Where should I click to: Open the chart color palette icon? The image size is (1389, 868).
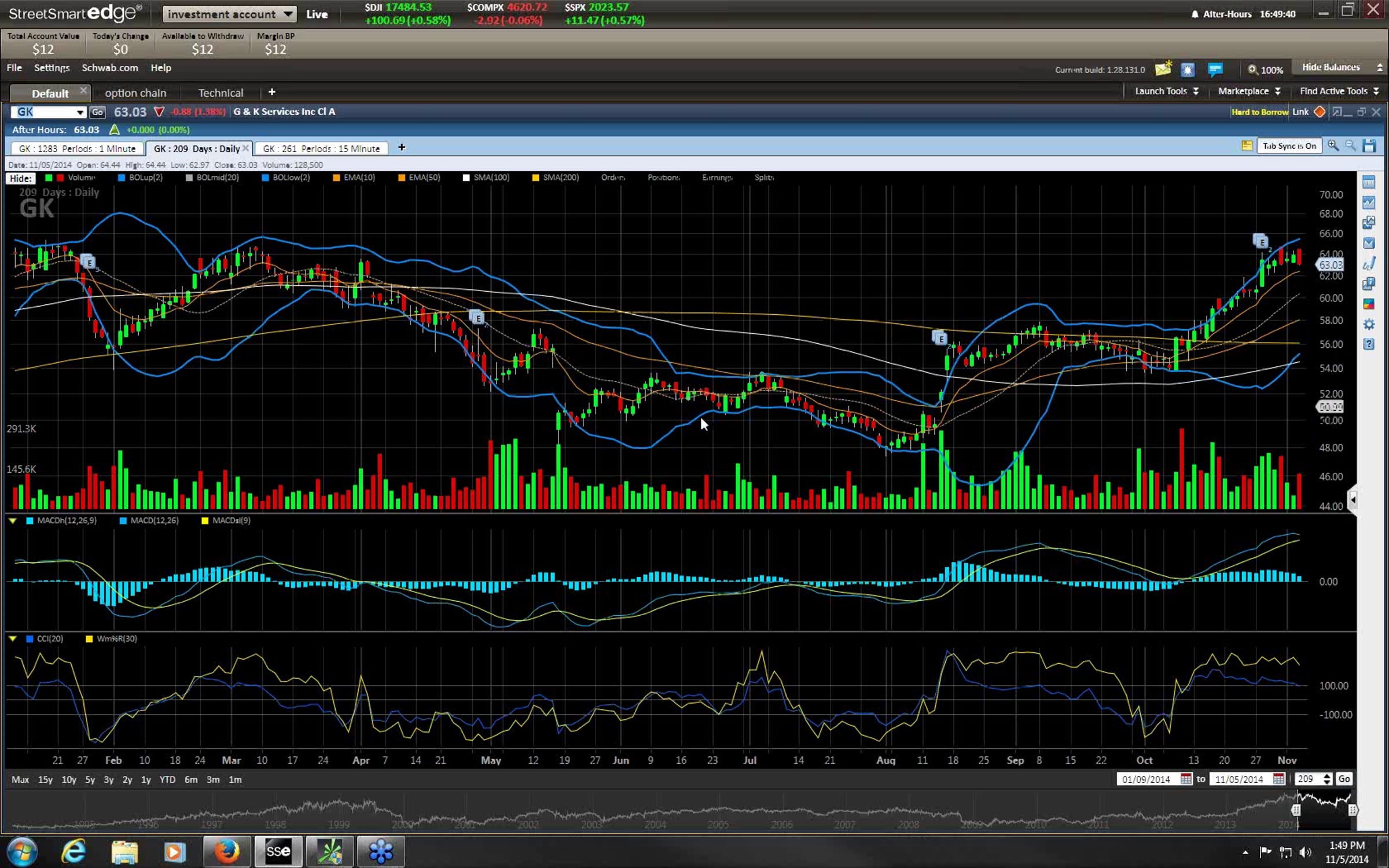(1369, 304)
